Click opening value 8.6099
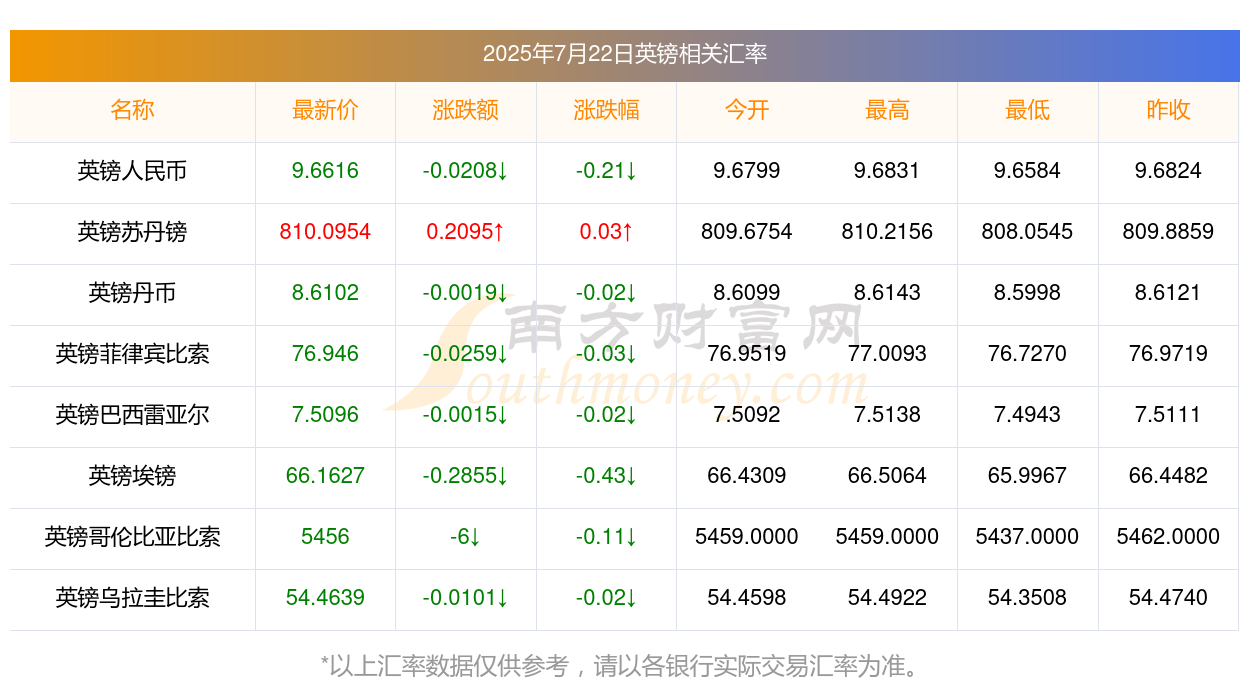This screenshot has width=1250, height=698. (747, 293)
